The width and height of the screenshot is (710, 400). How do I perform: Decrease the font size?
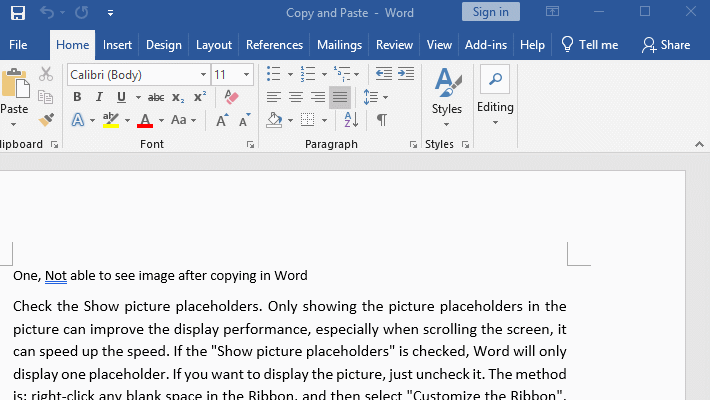click(x=245, y=120)
